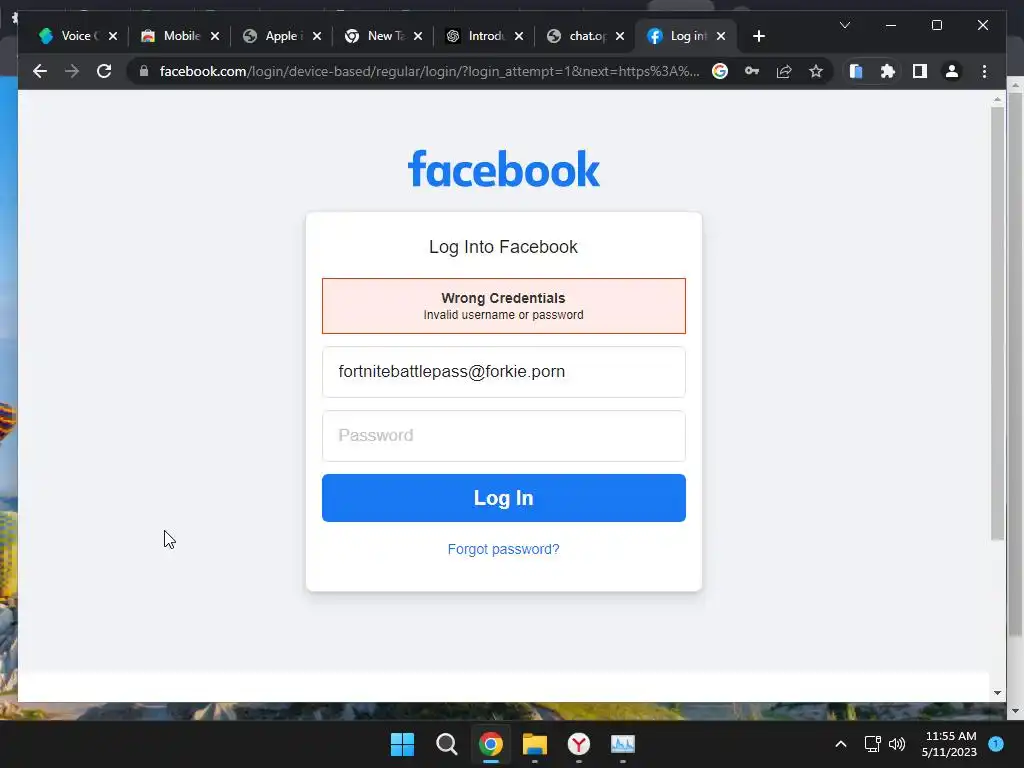Bookmark this page with the star icon
This screenshot has width=1024, height=768.
click(816, 71)
